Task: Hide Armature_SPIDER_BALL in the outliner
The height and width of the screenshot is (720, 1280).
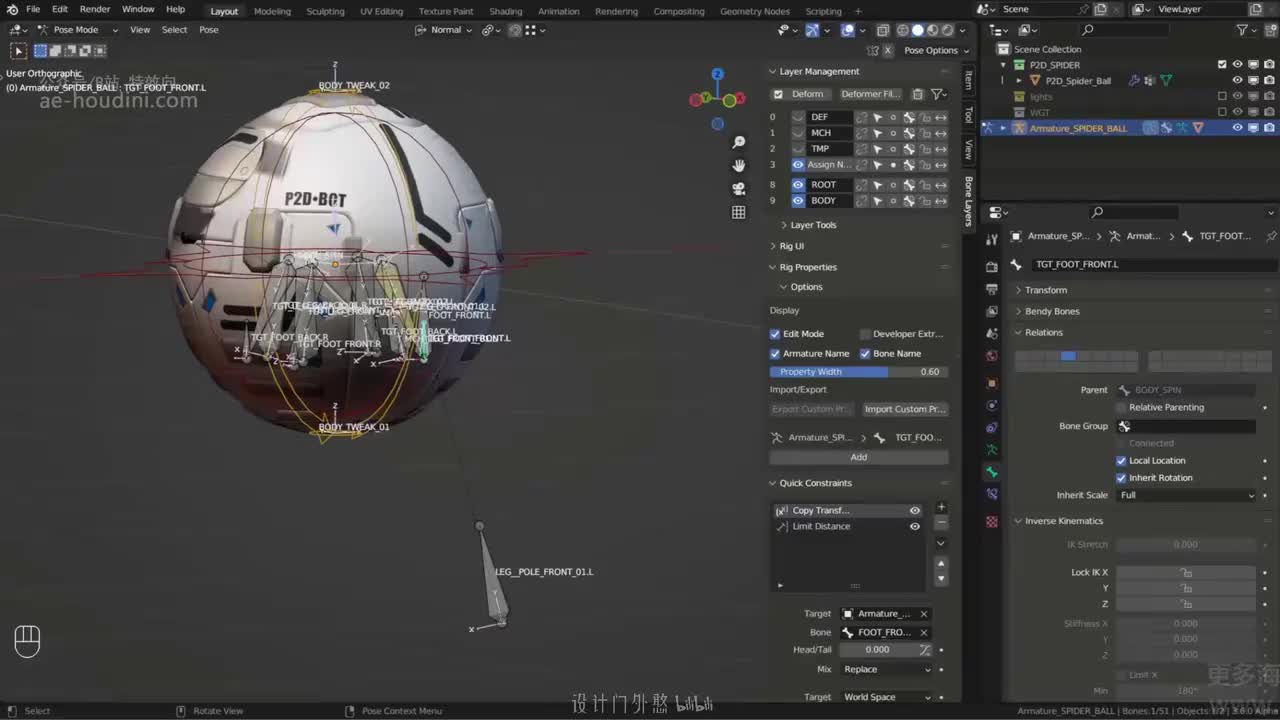Action: [x=1237, y=128]
